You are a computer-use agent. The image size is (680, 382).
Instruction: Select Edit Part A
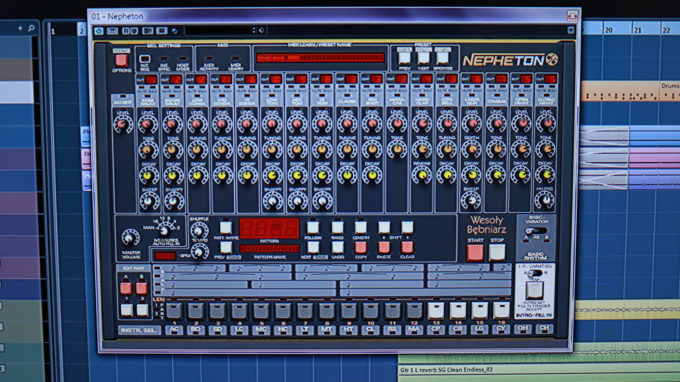coord(126,288)
